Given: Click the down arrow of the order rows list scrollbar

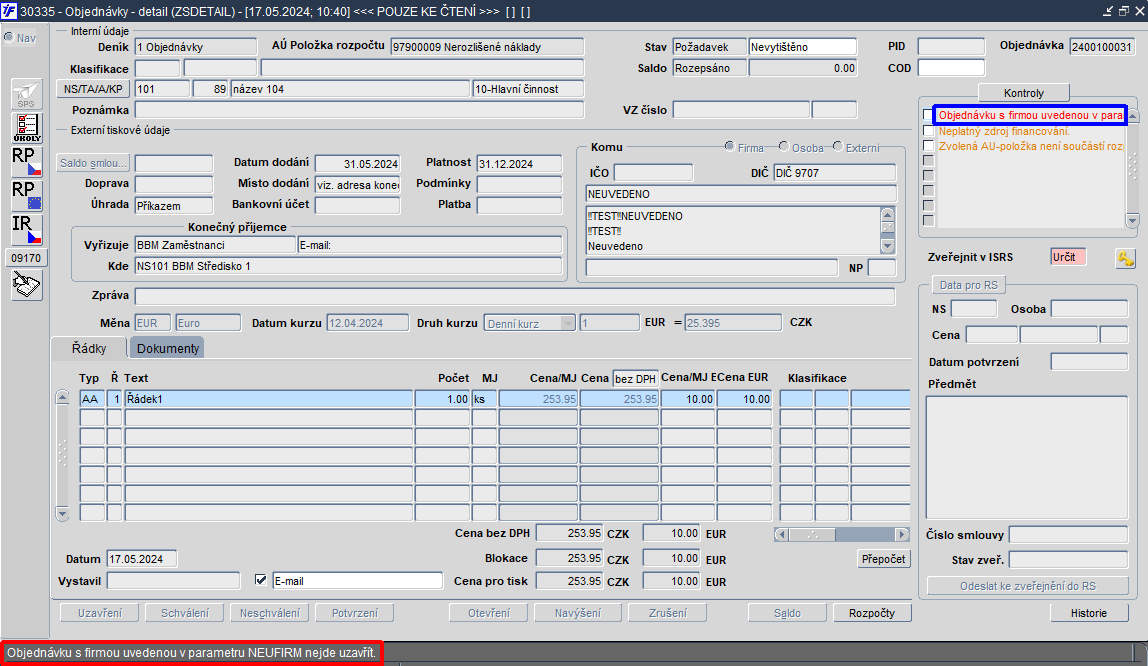Looking at the screenshot, I should pyautogui.click(x=62, y=513).
